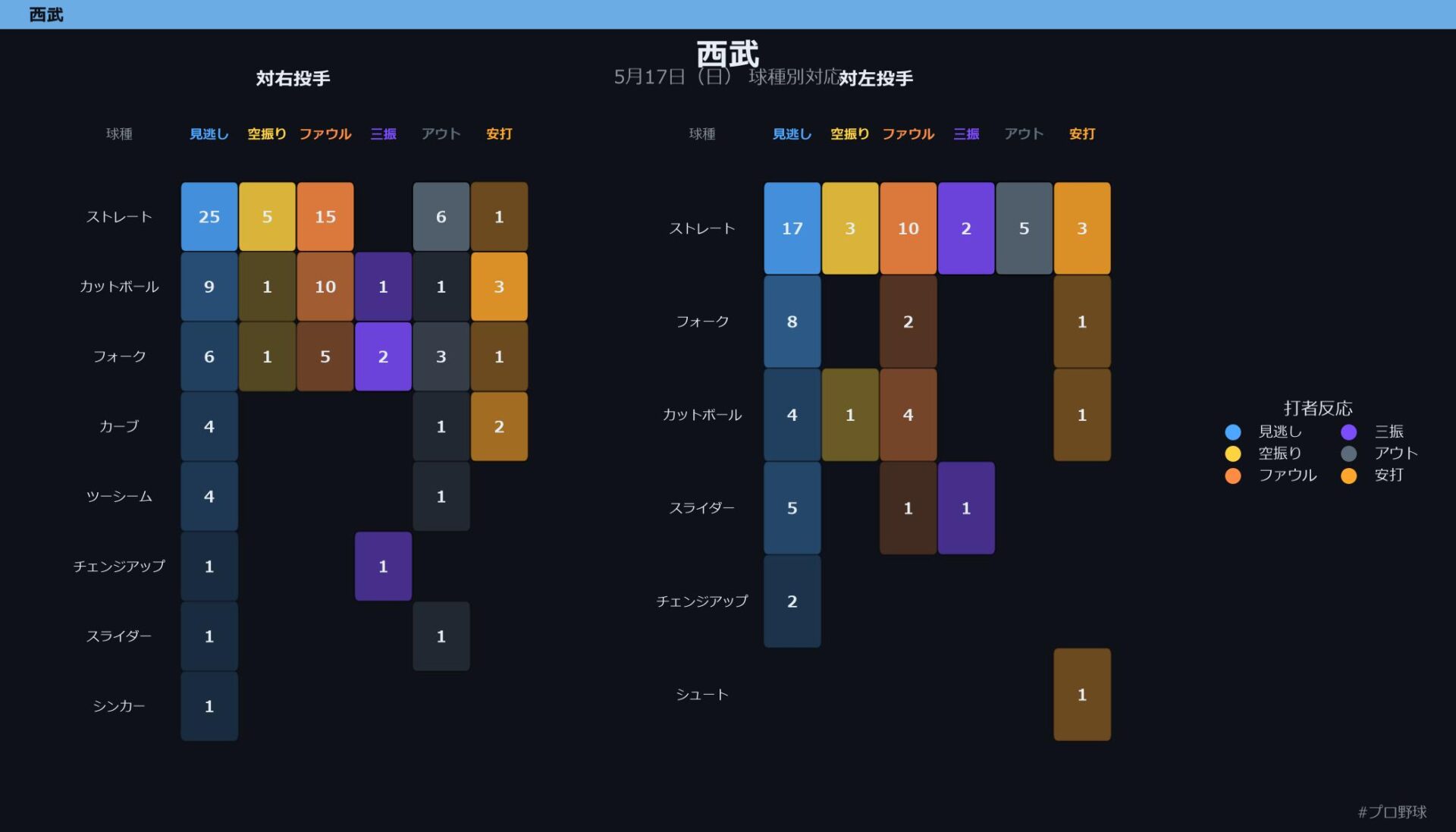Click 対左投手 シュート 安打 cell showing 1
The width and height of the screenshot is (1456, 832).
click(x=1082, y=695)
